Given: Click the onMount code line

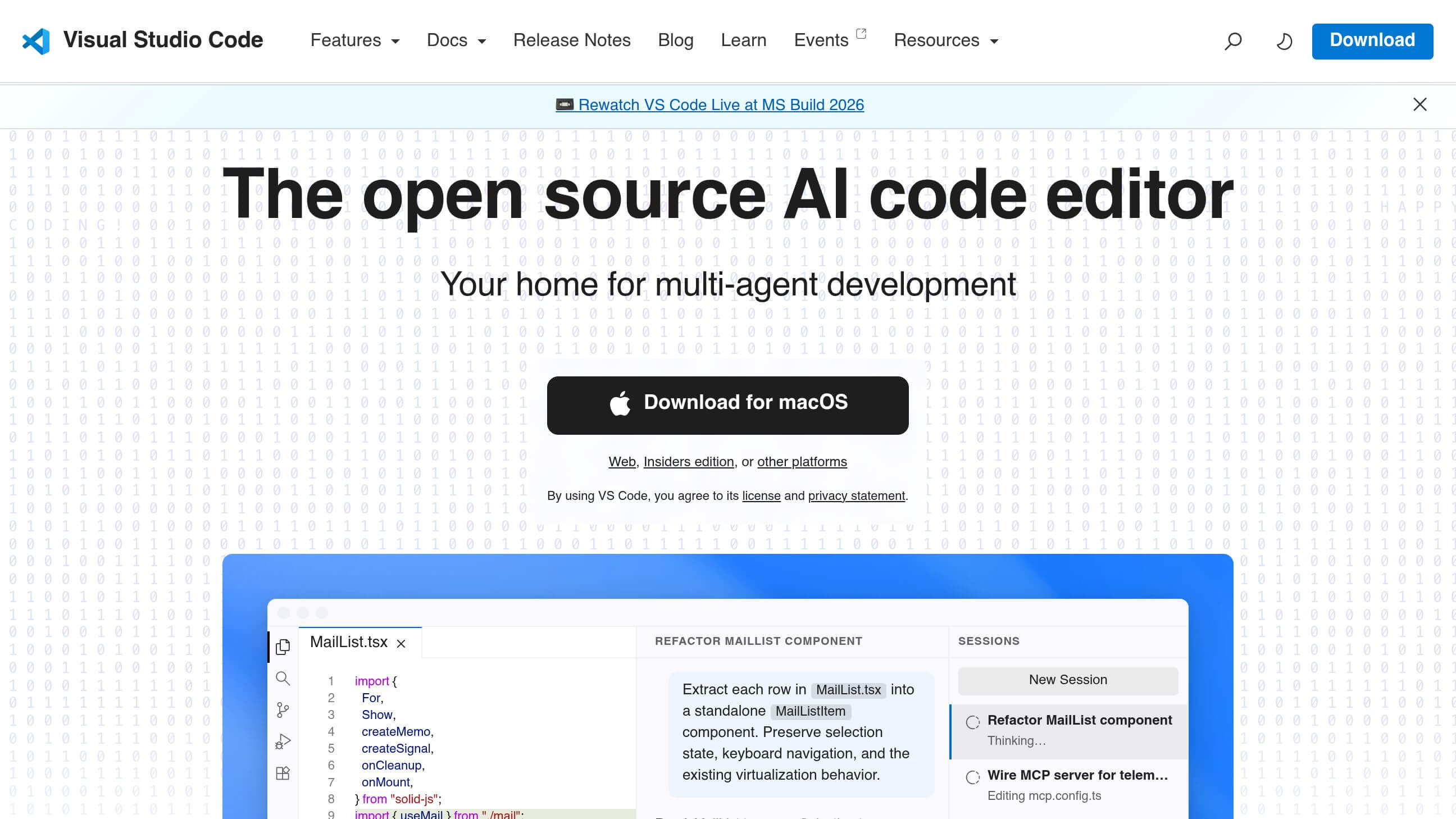Looking at the screenshot, I should pyautogui.click(x=387, y=783).
